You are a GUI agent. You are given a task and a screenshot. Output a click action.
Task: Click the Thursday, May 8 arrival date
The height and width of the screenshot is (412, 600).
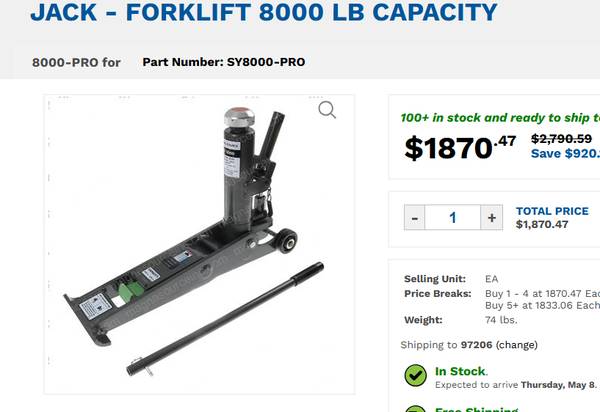coord(558,385)
